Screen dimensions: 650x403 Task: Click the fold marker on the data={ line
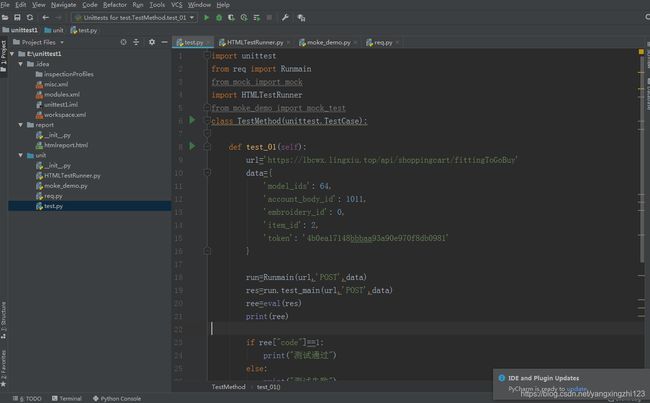(x=207, y=172)
